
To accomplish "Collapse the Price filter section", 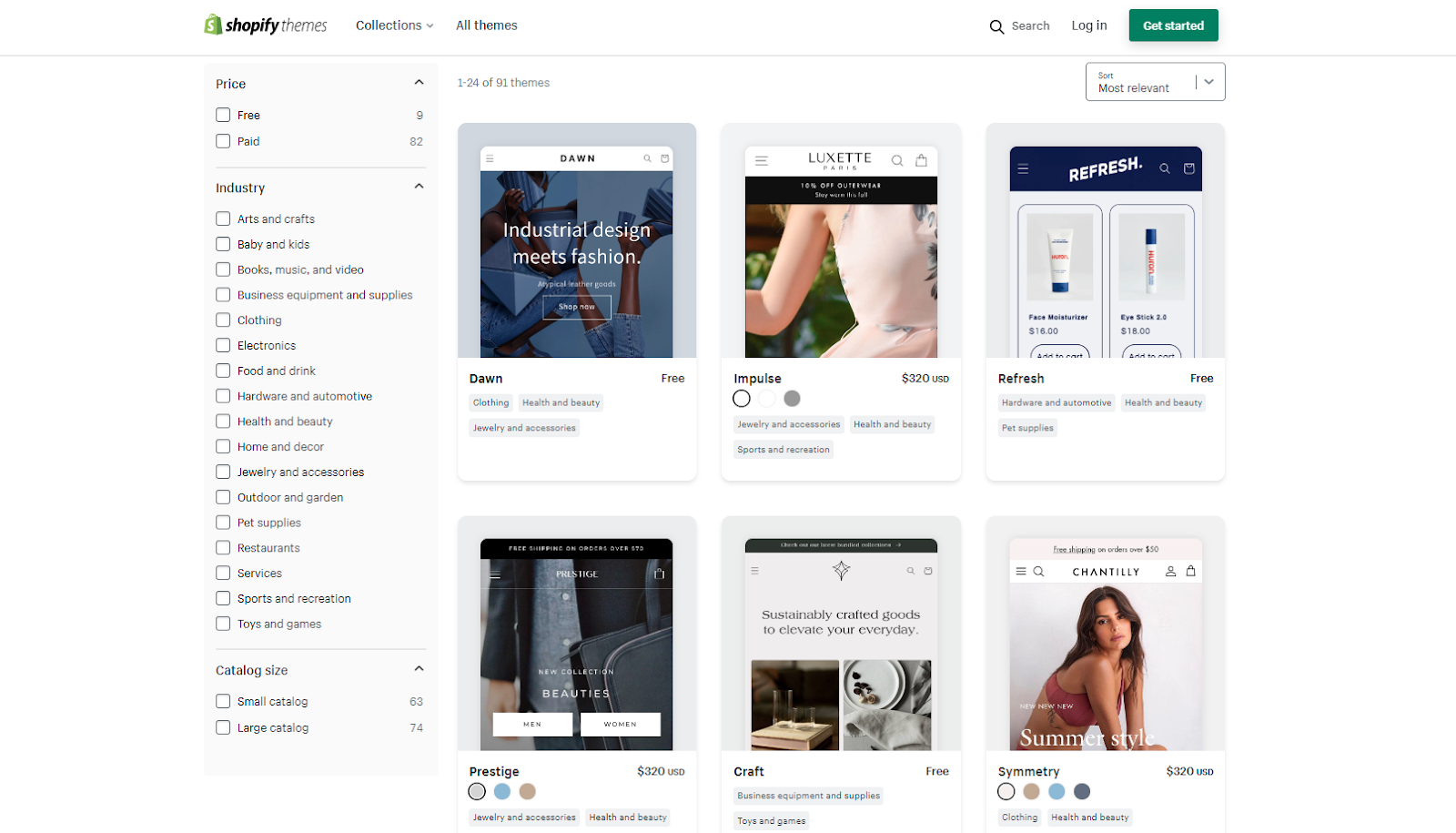I will (419, 81).
